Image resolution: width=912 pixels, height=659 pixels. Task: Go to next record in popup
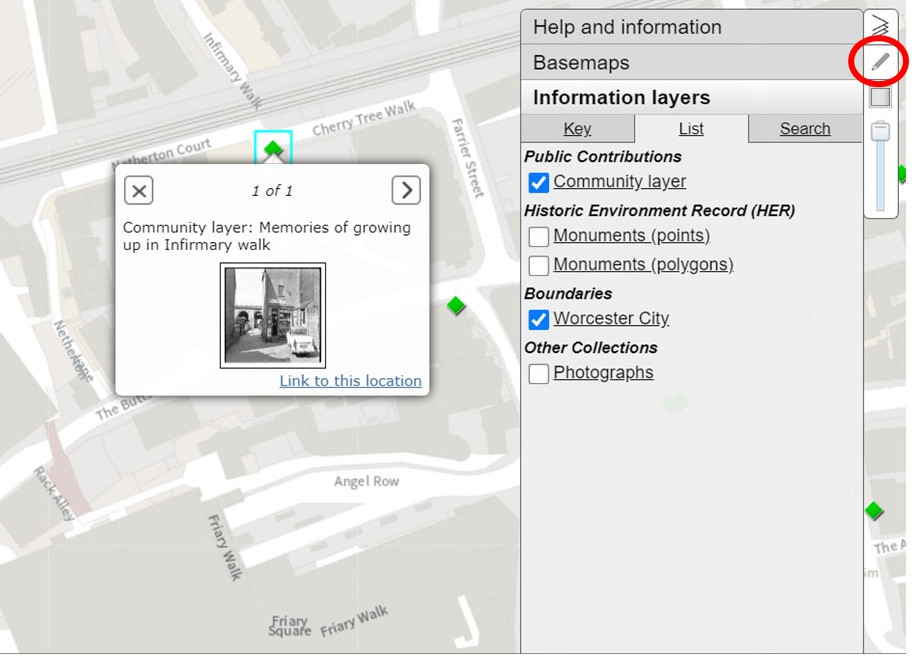point(405,190)
